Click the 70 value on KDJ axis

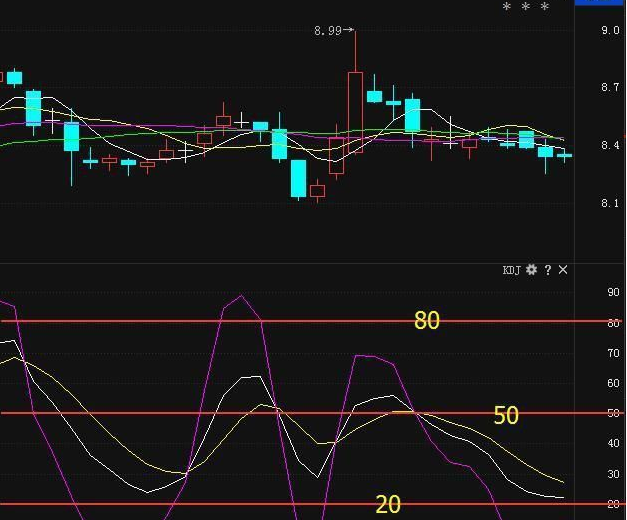point(613,353)
